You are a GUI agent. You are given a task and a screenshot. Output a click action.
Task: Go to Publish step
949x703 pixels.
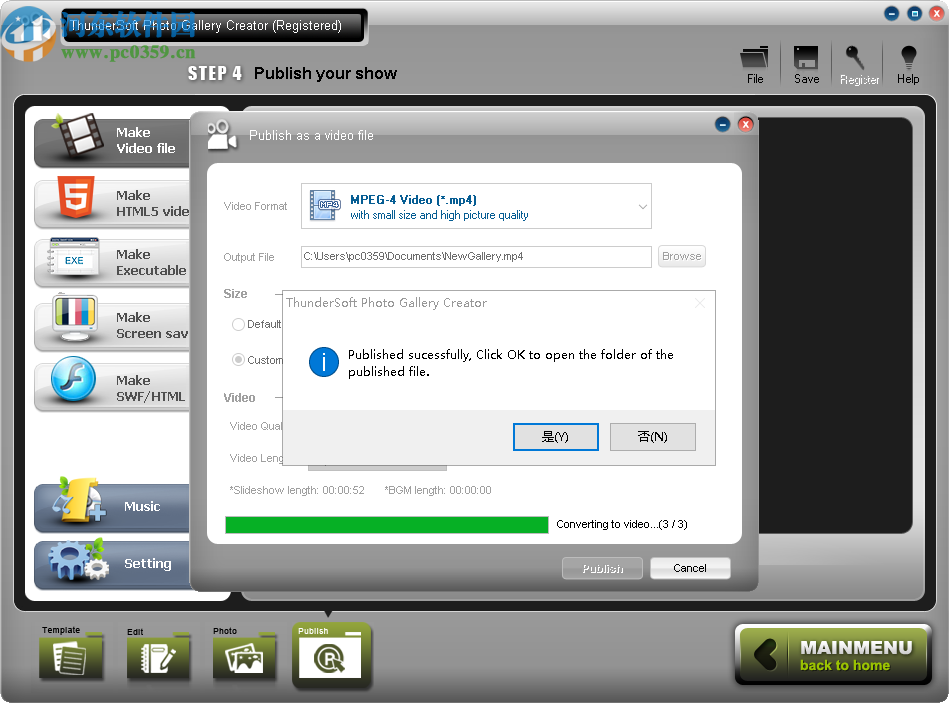[331, 655]
